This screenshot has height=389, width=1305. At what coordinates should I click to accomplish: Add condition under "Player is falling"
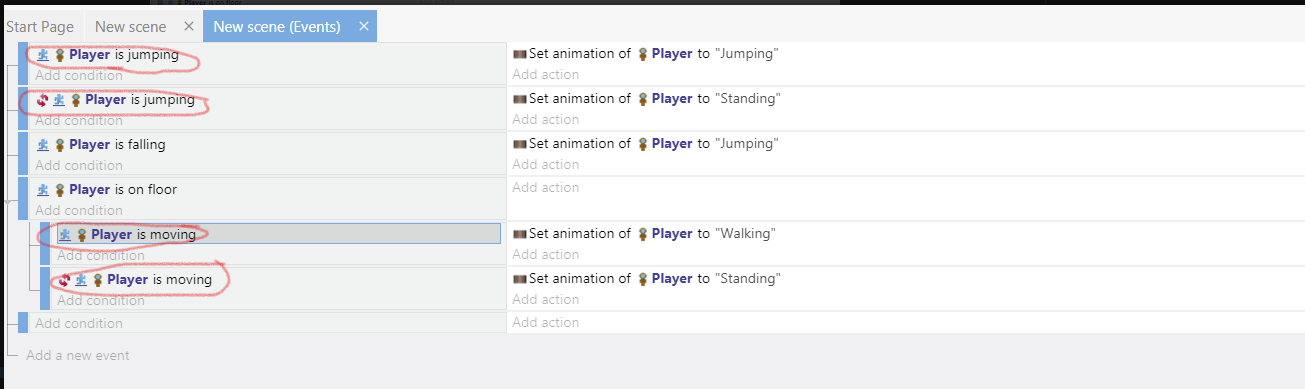(79, 165)
